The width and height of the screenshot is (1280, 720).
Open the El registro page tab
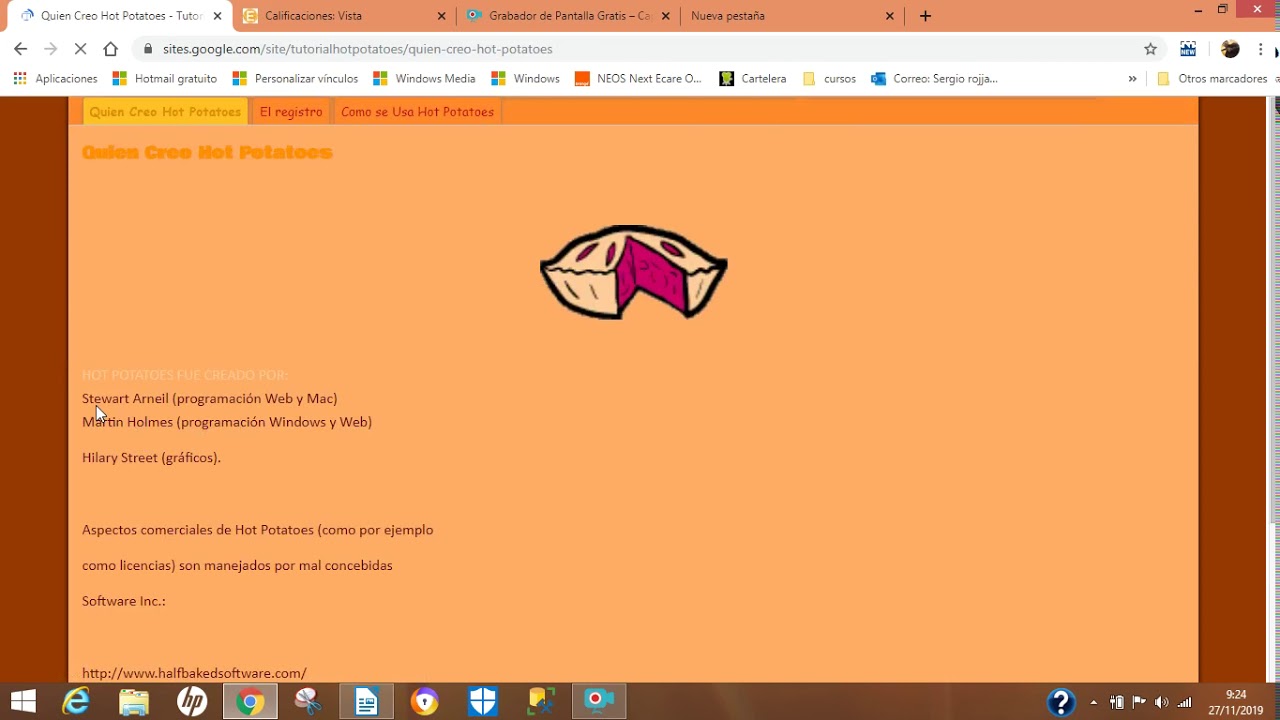[x=291, y=112]
